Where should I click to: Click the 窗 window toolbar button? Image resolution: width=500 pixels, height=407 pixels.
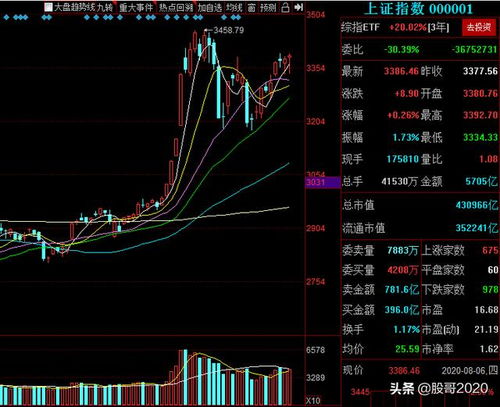(x=251, y=7)
